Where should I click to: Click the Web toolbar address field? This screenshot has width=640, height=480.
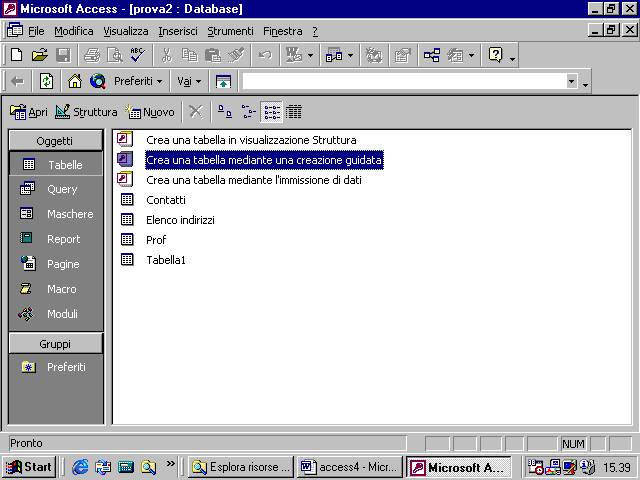[x=404, y=81]
